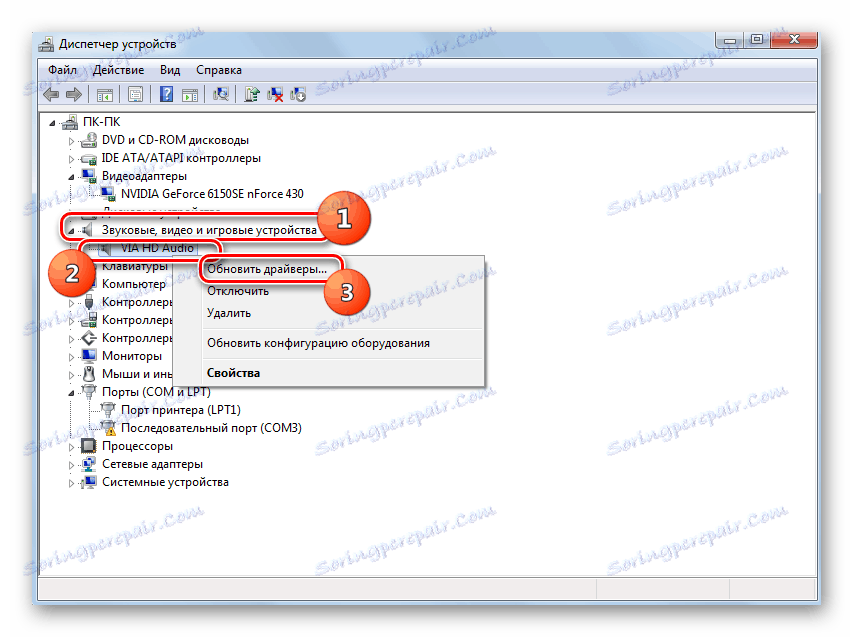Select the Сетевые адаптеры label
Viewport: 853px width, 637px height.
click(x=152, y=464)
